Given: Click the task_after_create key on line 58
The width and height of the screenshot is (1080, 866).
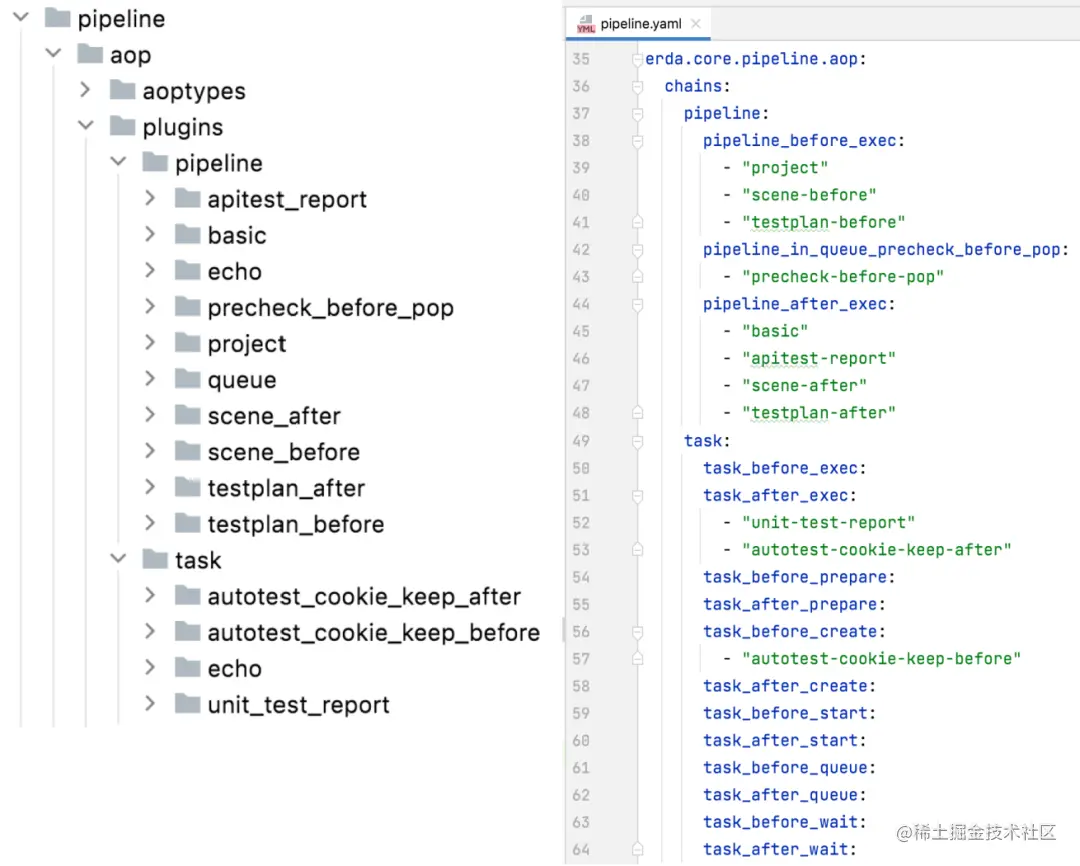Looking at the screenshot, I should tap(785, 686).
